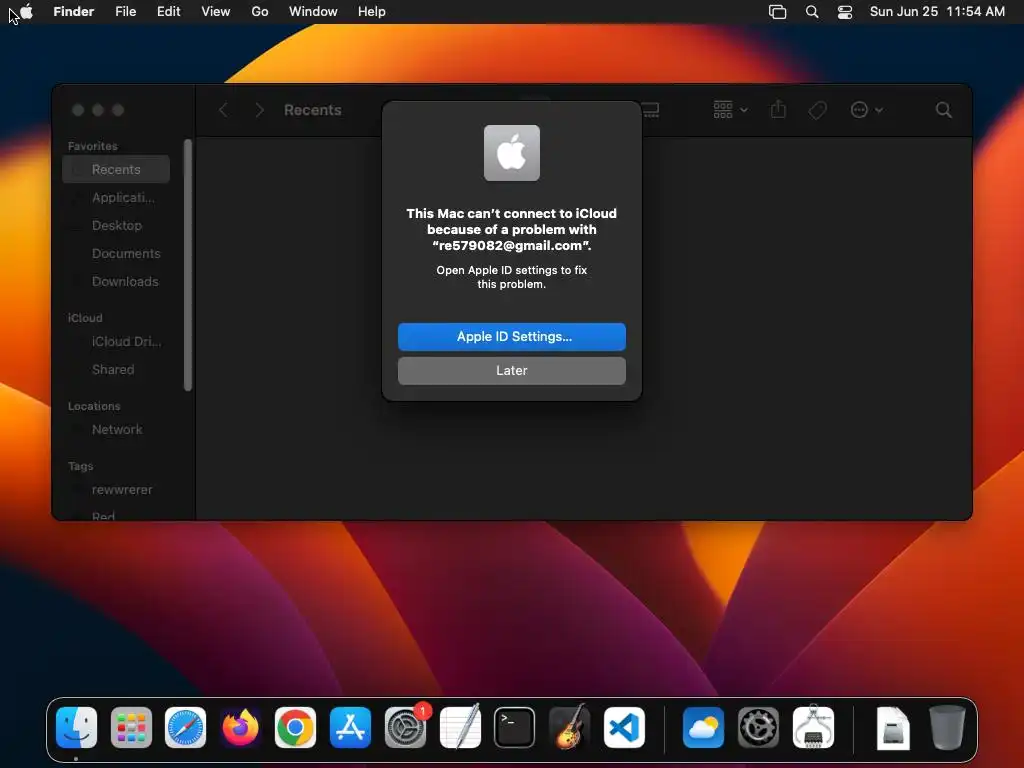Image resolution: width=1024 pixels, height=768 pixels.
Task: Click the Favorites section header
Action: point(93,146)
